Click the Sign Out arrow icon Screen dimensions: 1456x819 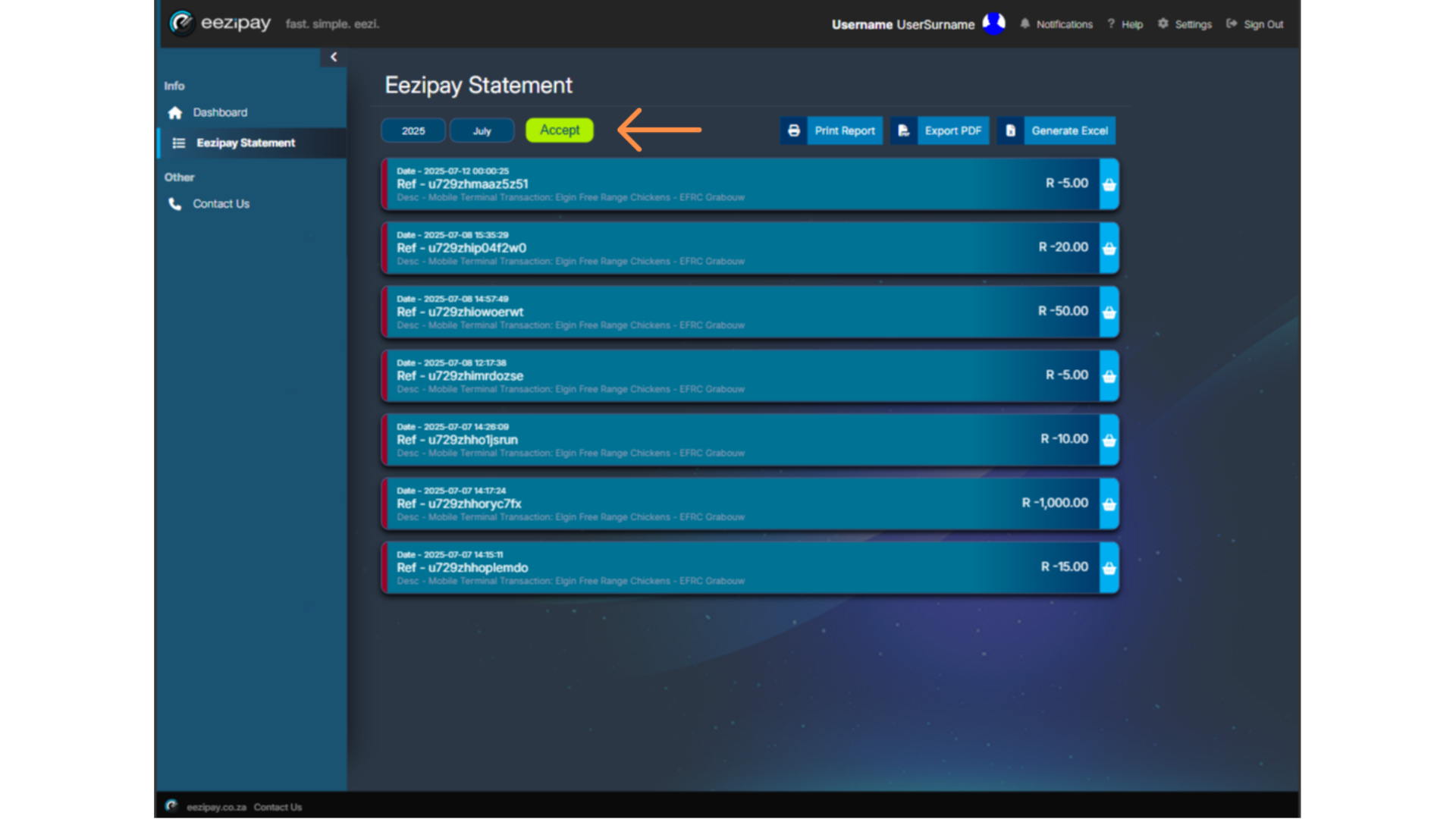pyautogui.click(x=1232, y=24)
